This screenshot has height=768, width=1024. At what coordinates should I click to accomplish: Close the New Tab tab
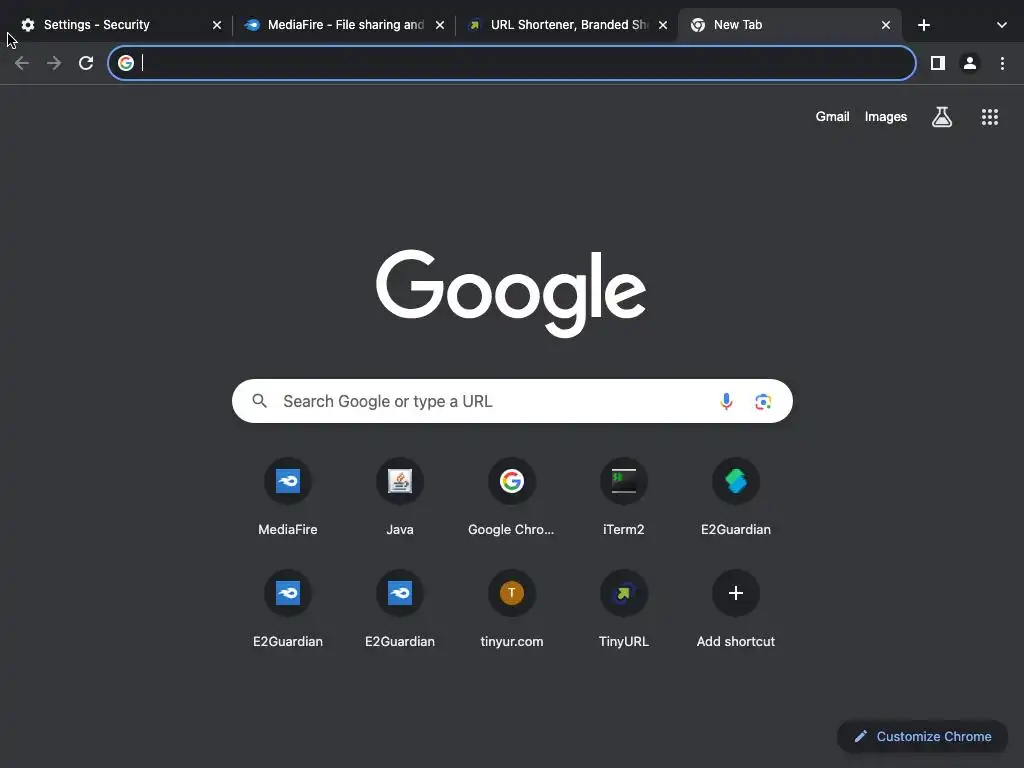(x=886, y=25)
